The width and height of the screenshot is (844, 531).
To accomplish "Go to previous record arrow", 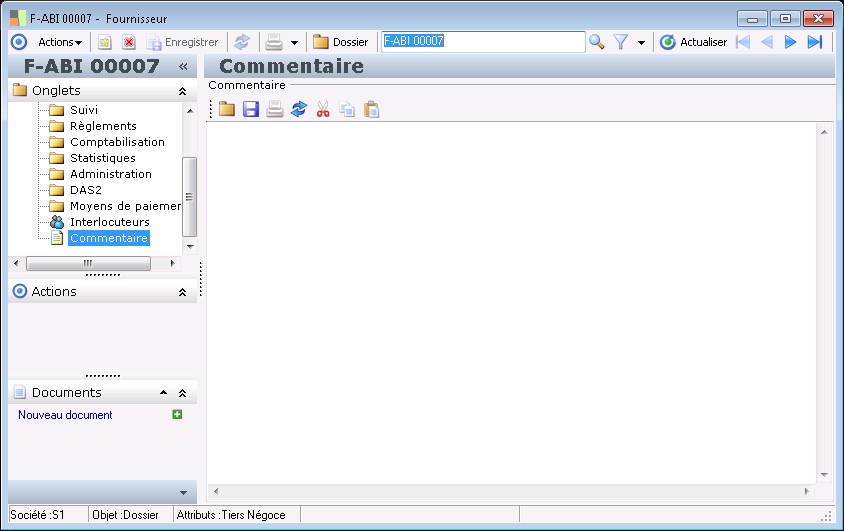I will click(x=767, y=42).
